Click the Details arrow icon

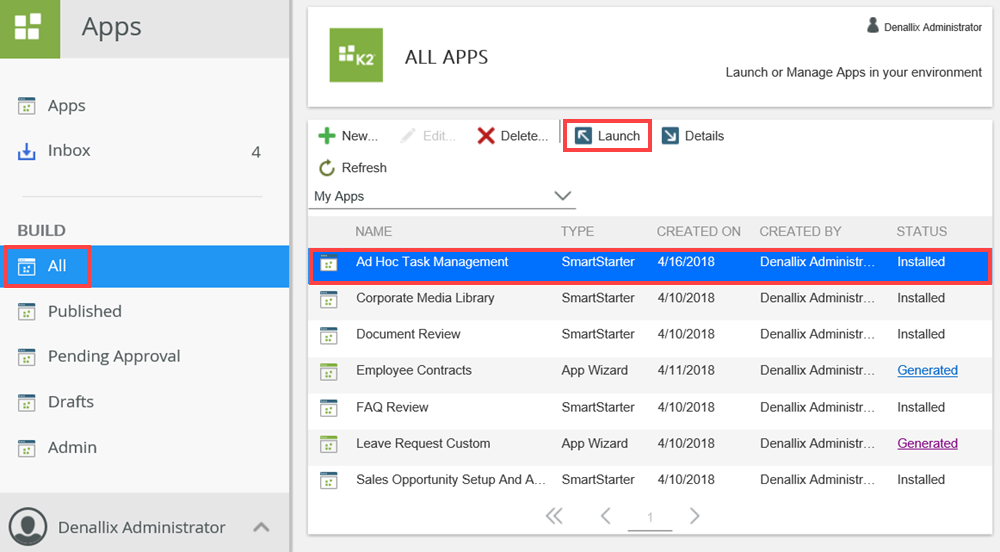[x=670, y=136]
